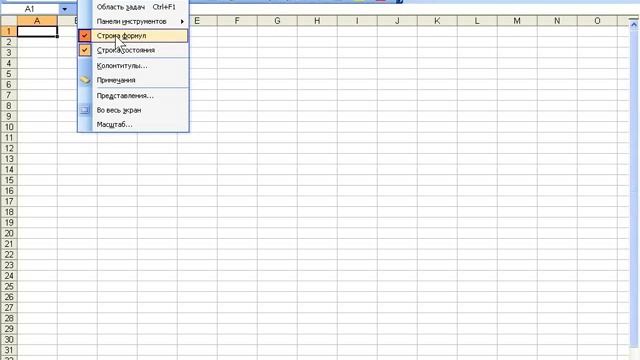Open the Name Box dropdown arrow
This screenshot has width=640, height=360.
coord(64,9)
